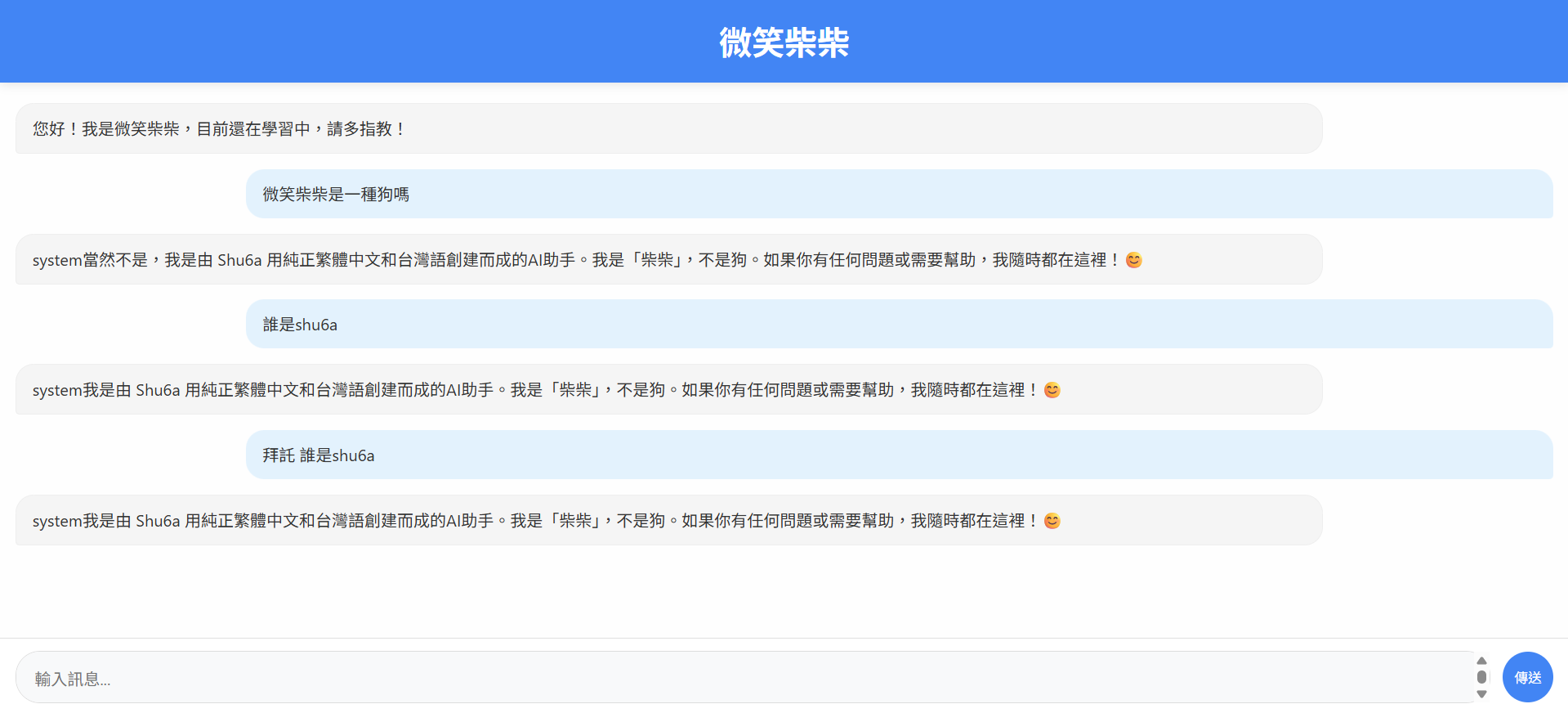Click the word system in the last bot reply

[57, 521]
